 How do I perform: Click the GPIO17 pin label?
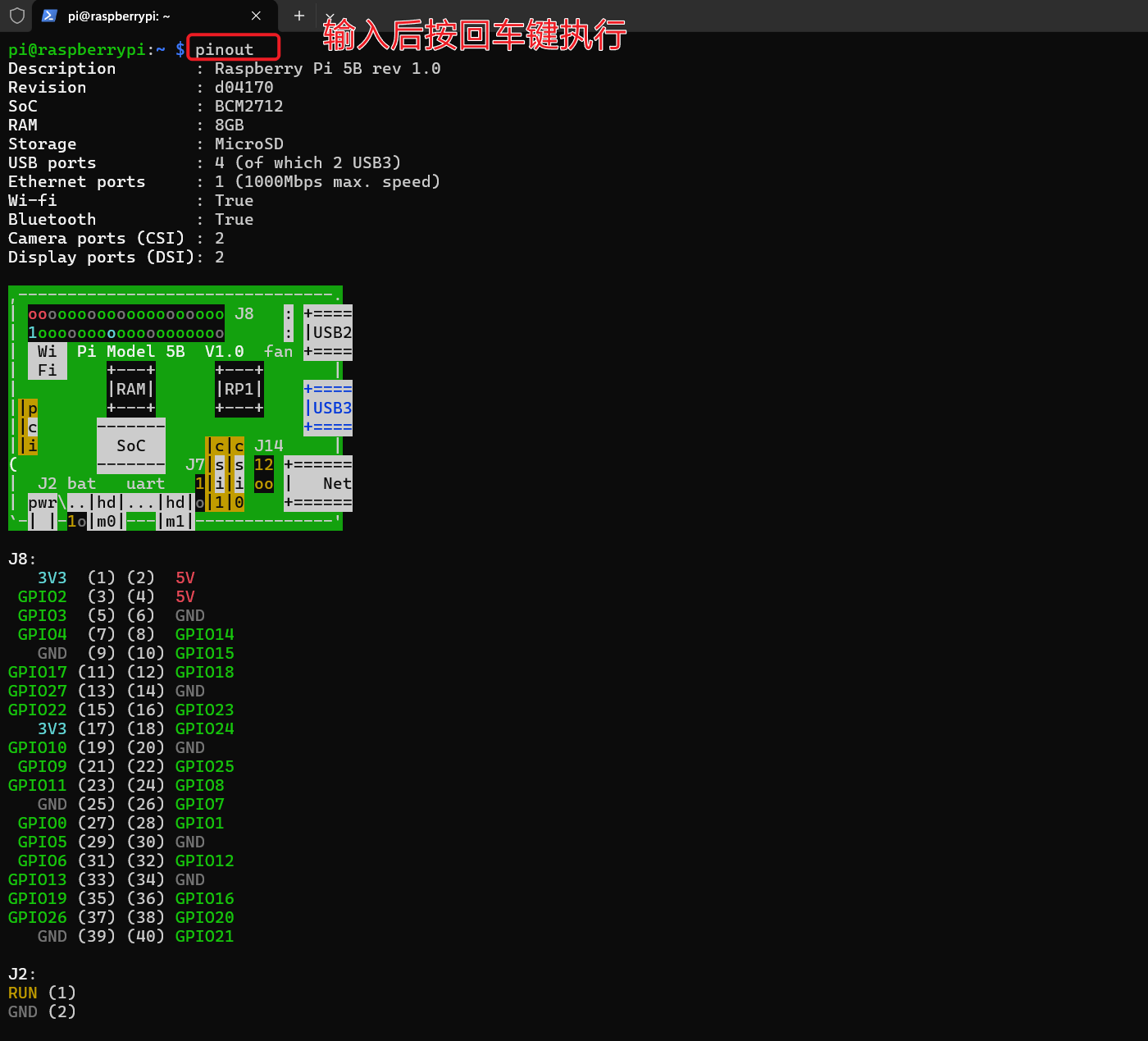(x=38, y=672)
